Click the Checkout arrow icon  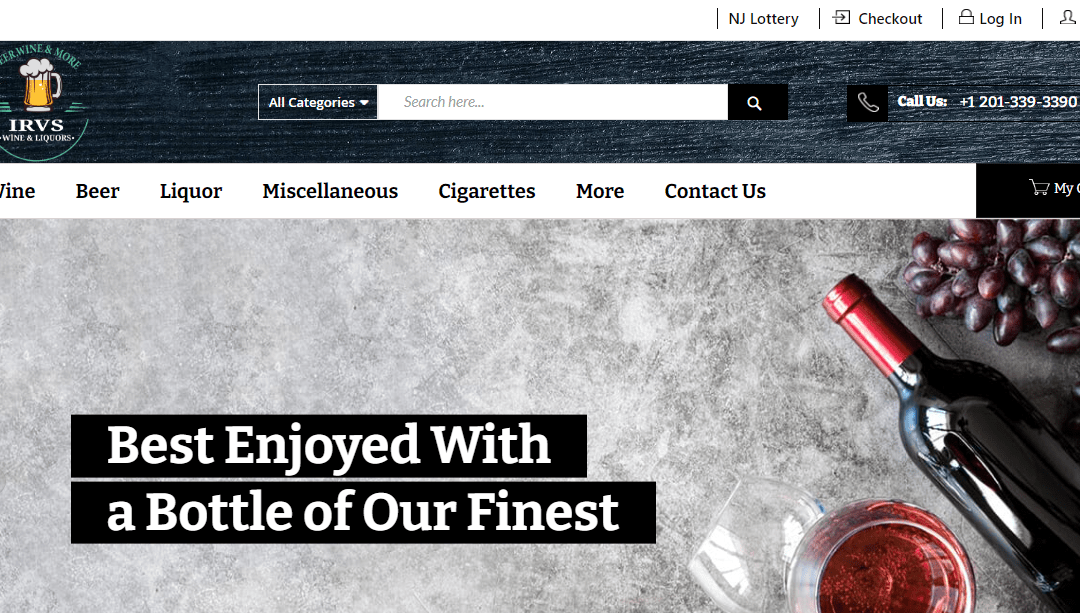tap(841, 17)
